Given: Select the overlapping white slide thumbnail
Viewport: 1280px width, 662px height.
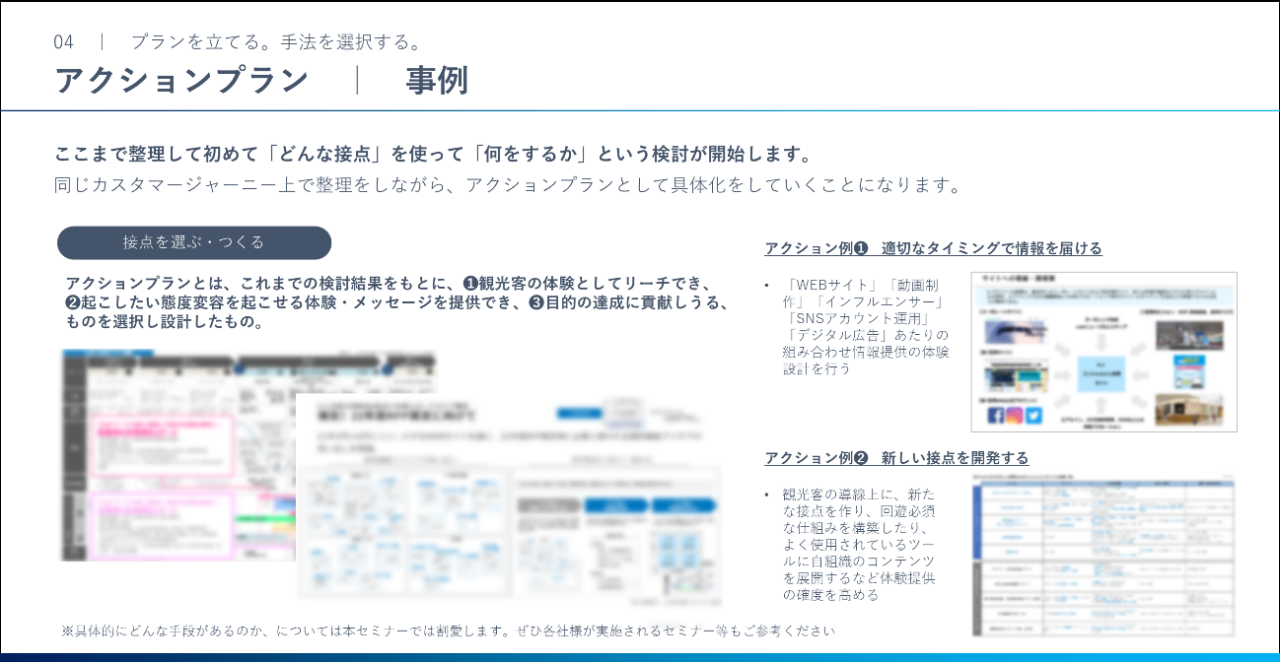Looking at the screenshot, I should (x=508, y=497).
